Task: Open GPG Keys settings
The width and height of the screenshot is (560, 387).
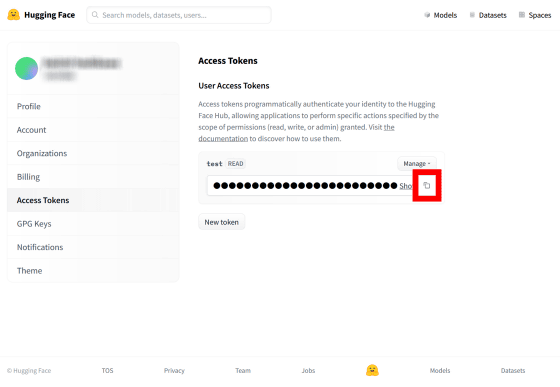Action: pos(93,224)
